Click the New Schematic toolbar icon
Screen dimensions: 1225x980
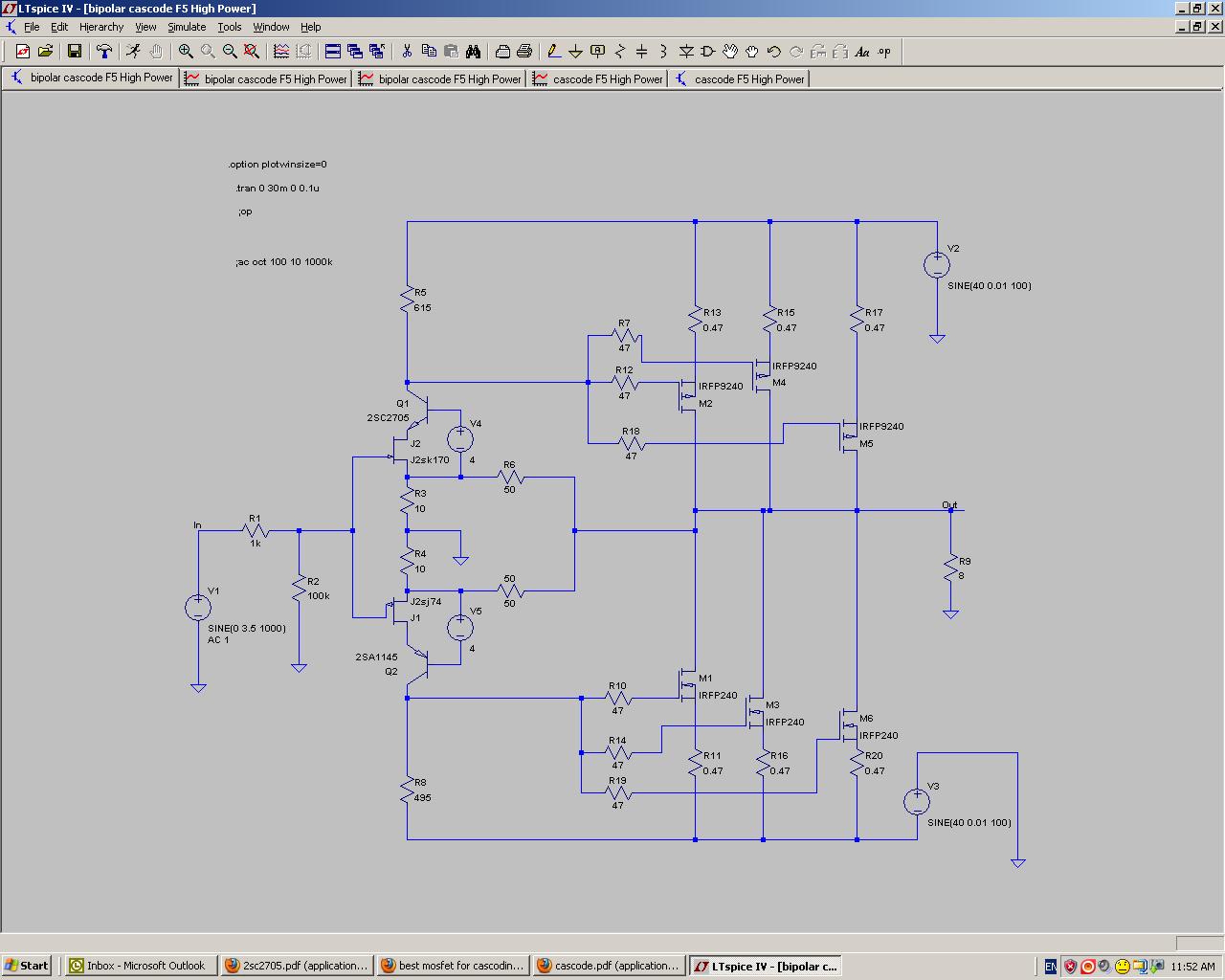(23, 52)
